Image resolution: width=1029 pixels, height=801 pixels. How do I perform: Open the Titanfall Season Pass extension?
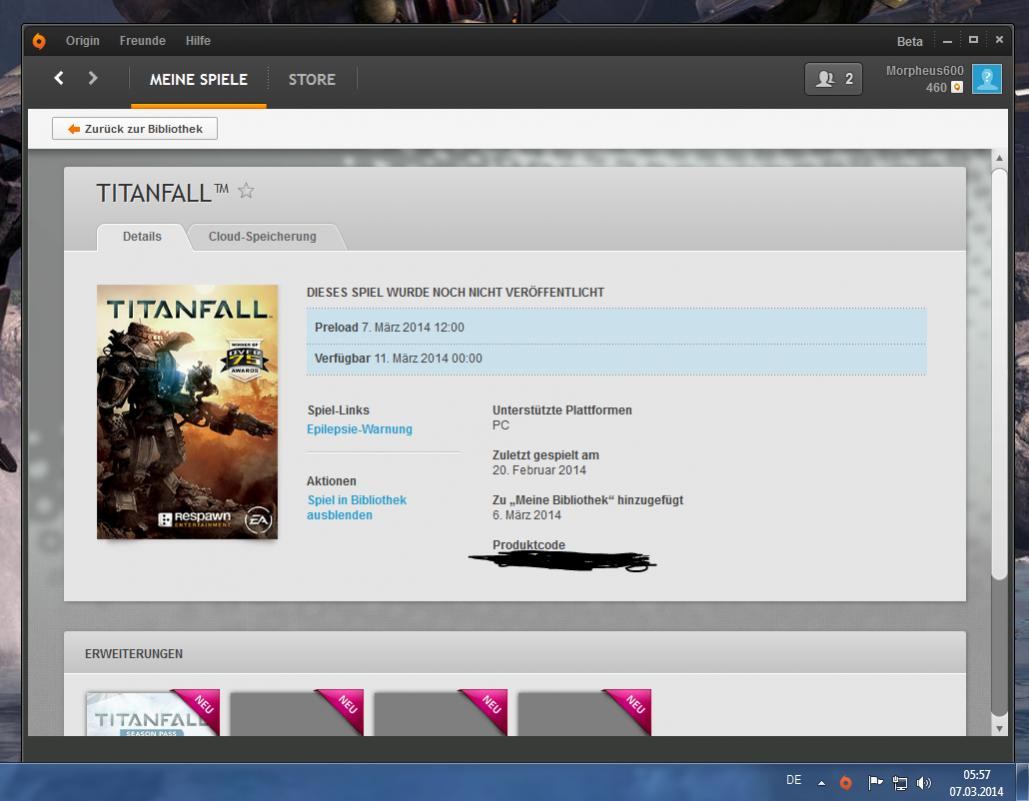[x=153, y=713]
